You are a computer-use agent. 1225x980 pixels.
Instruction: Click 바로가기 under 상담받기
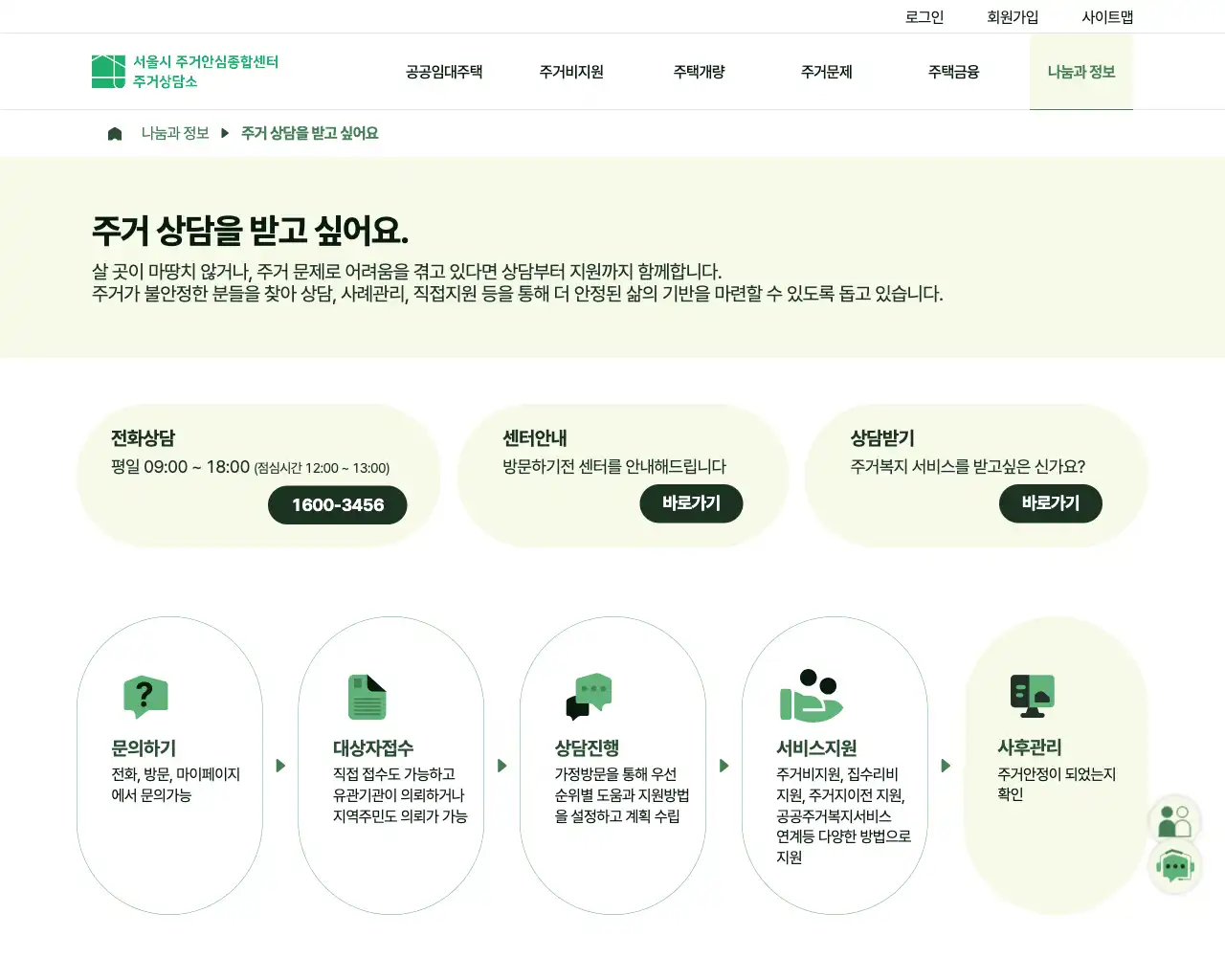(x=1051, y=503)
